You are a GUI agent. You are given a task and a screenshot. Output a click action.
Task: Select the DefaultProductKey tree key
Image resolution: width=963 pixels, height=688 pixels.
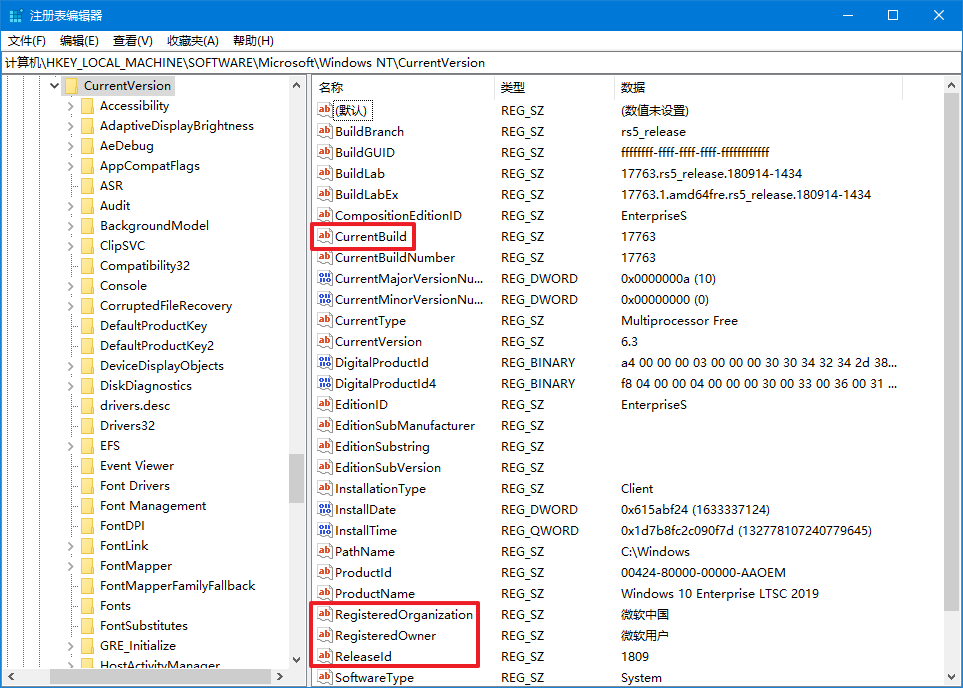coord(154,326)
